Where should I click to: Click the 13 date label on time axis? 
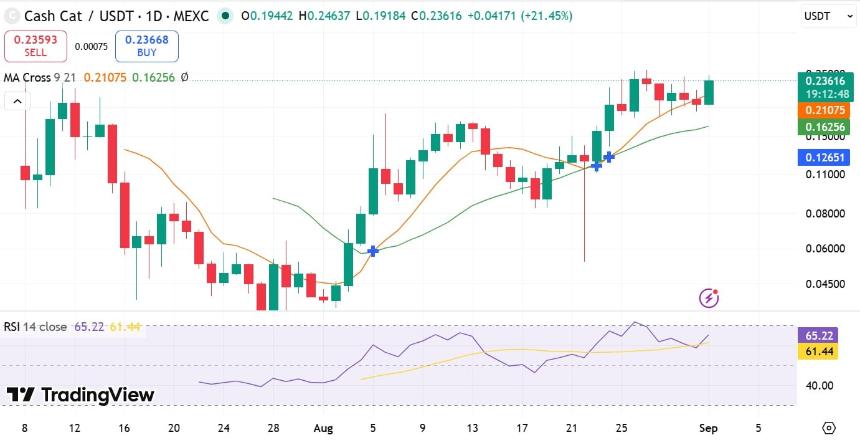[472, 428]
